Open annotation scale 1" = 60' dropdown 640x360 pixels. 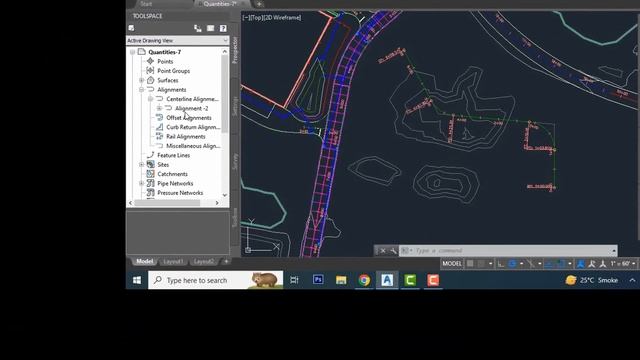pyautogui.click(x=623, y=264)
